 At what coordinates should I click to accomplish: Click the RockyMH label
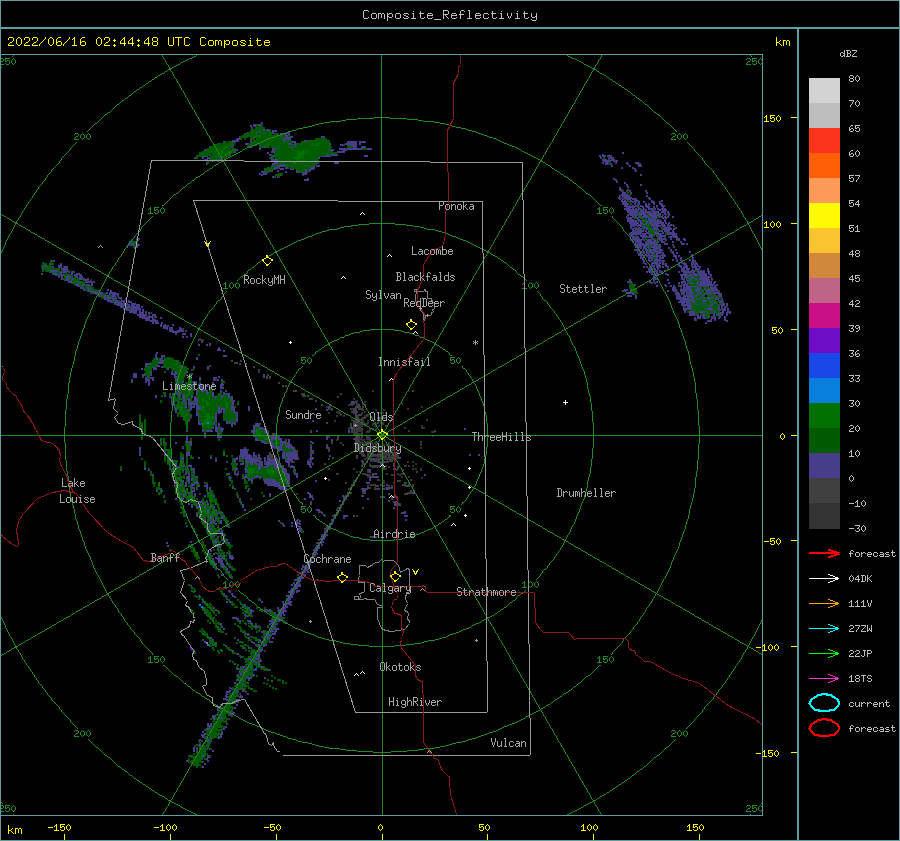(264, 280)
